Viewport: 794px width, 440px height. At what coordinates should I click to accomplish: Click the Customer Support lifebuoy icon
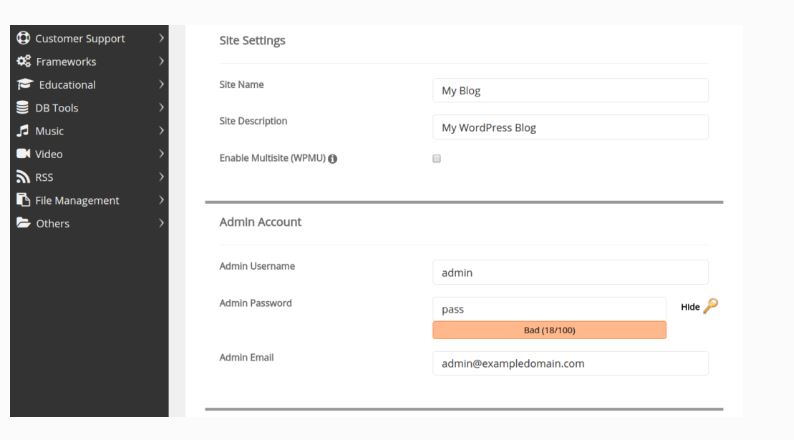point(23,38)
